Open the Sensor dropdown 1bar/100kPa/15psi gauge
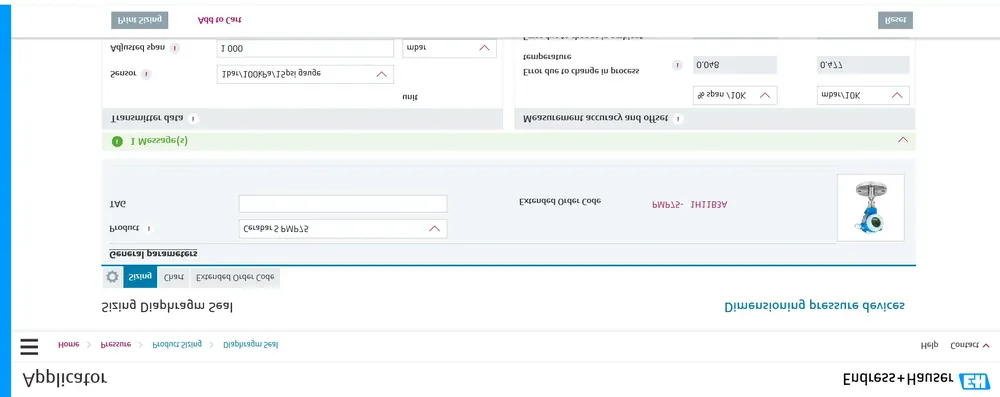 (305, 74)
